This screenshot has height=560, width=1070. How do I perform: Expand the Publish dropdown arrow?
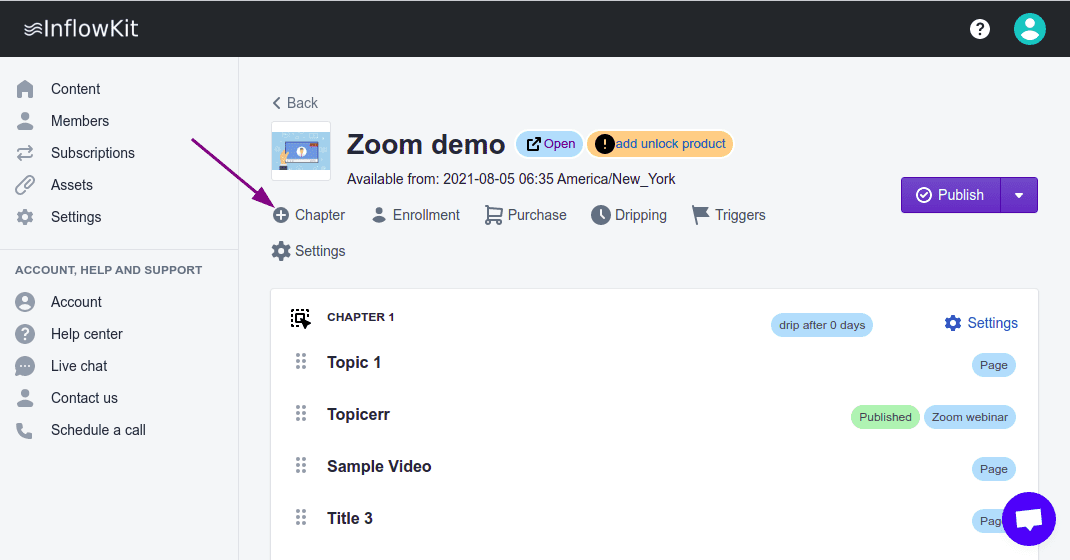(1019, 195)
